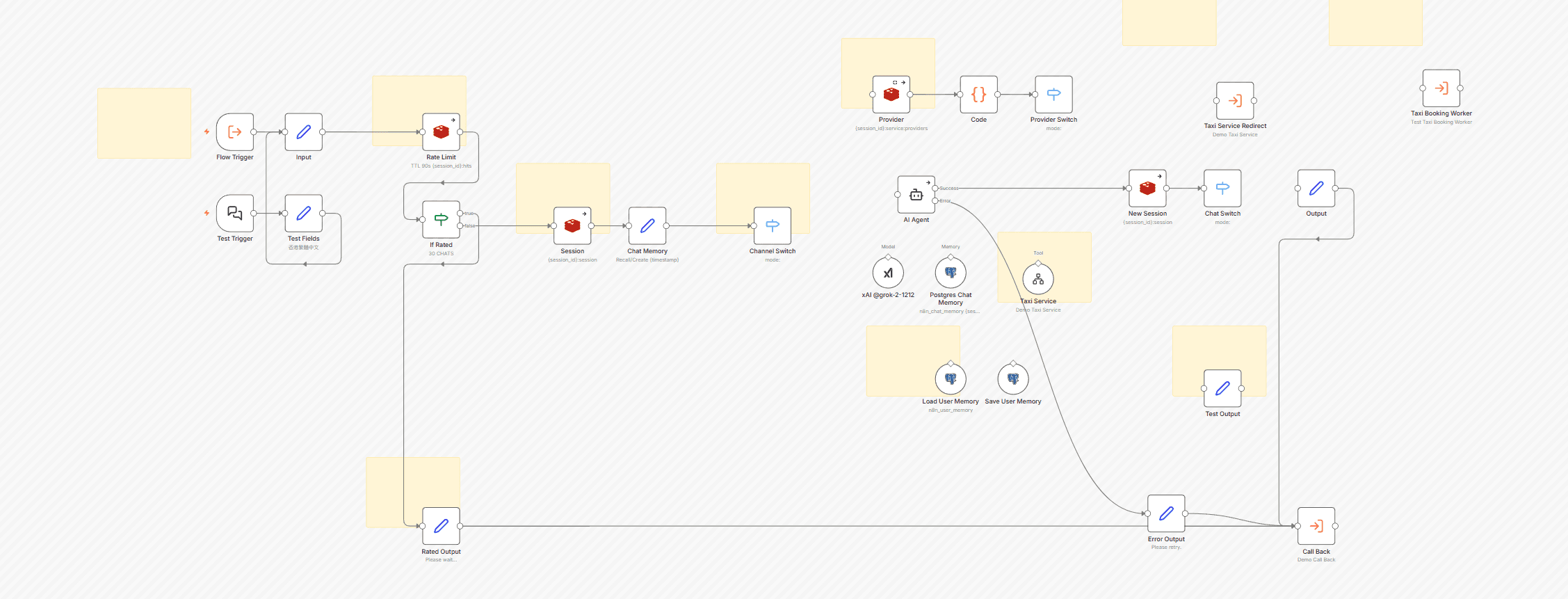Screen dimensions: 1568x599
Task: Select the Input edit node
Action: click(303, 132)
